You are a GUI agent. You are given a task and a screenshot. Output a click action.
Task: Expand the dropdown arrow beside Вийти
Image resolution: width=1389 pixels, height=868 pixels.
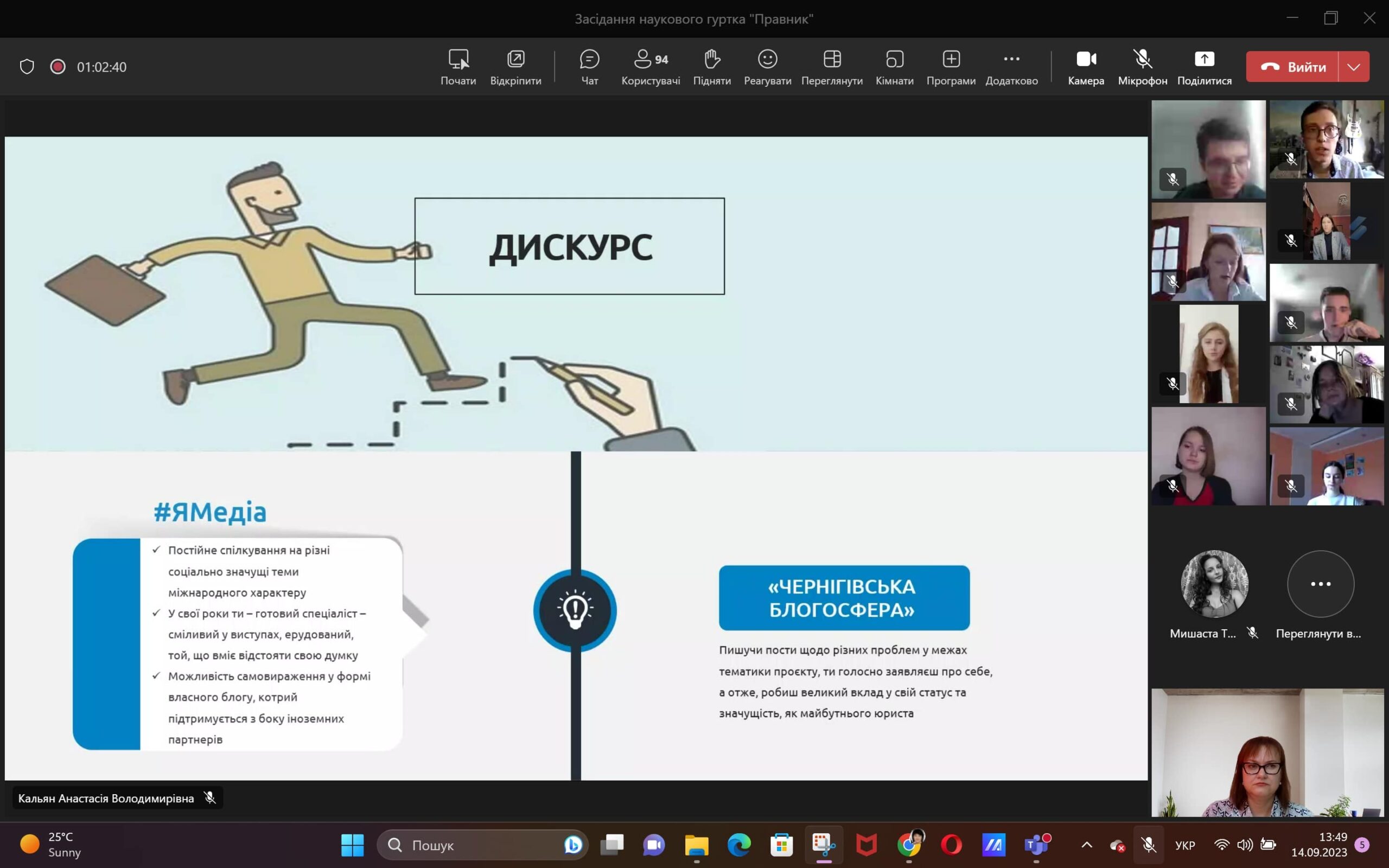click(x=1354, y=67)
